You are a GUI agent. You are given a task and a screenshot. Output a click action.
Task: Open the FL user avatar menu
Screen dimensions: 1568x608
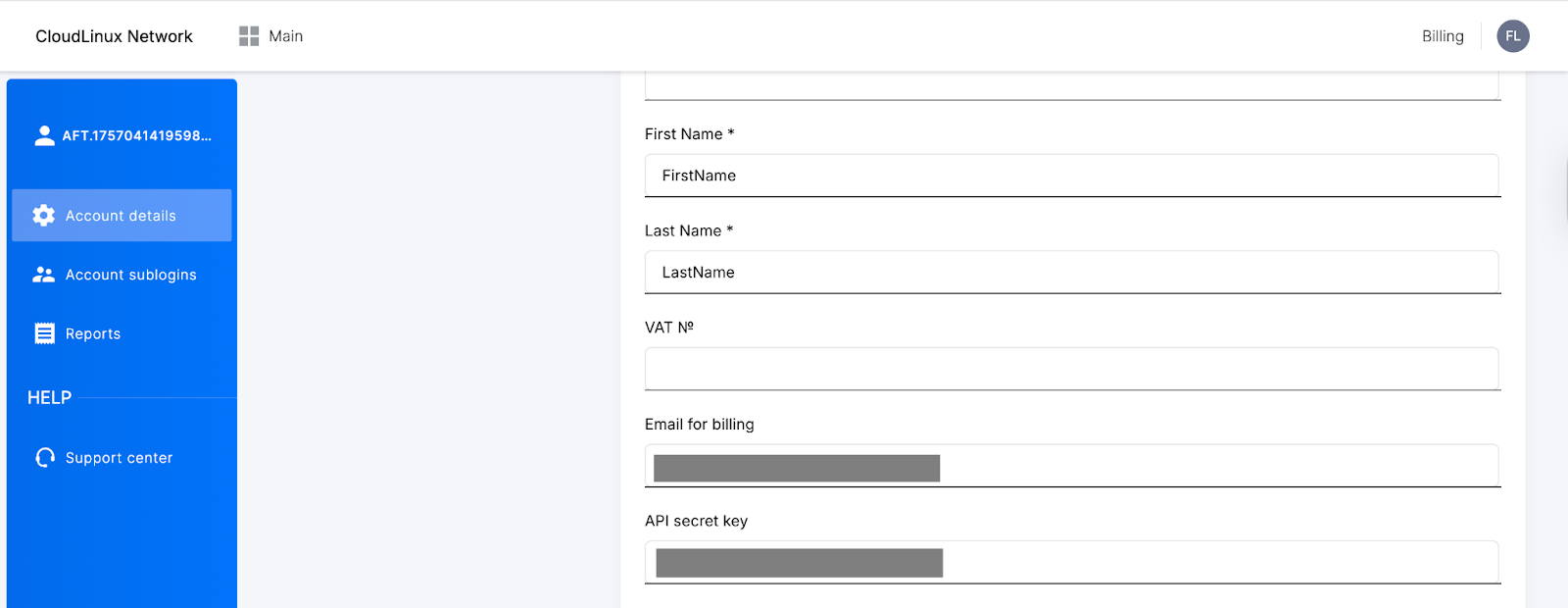pos(1512,36)
